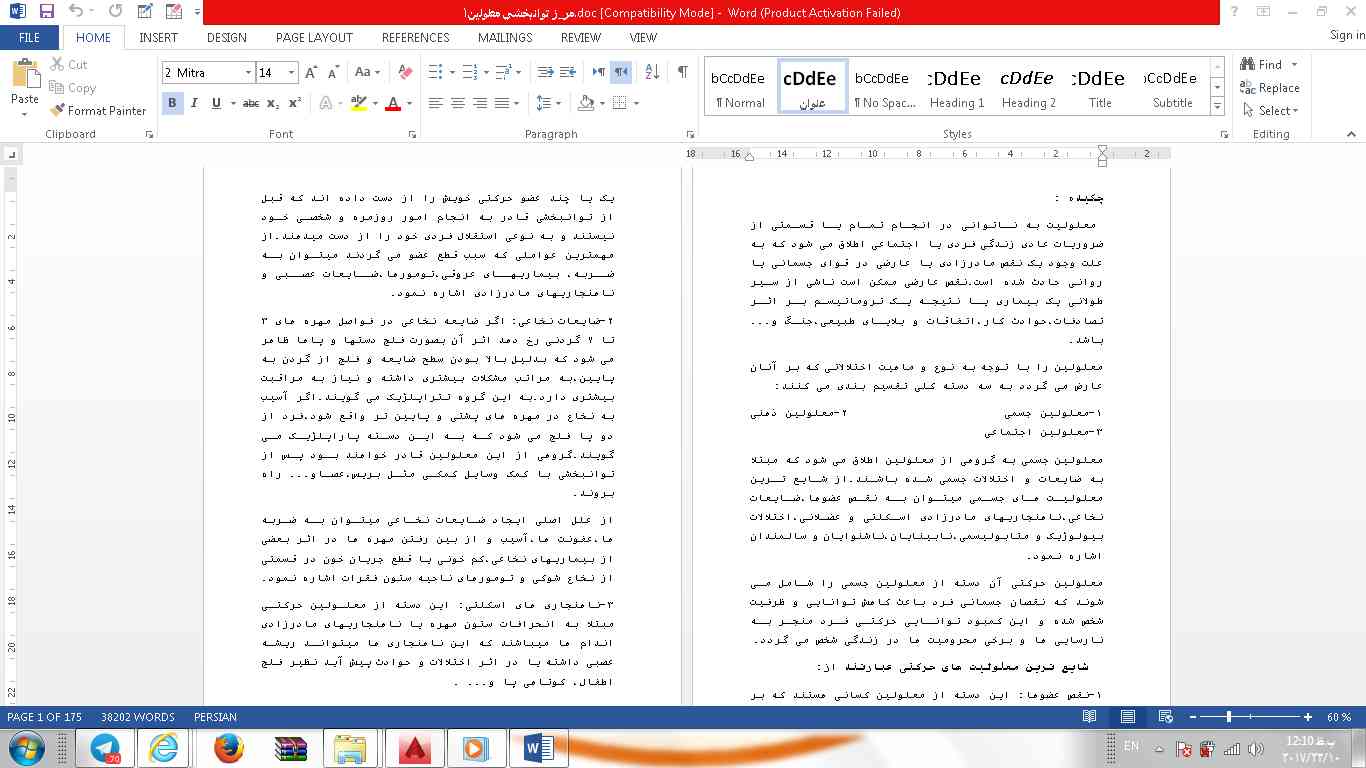Viewport: 1366px width, 768px height.
Task: Toggle Strikethrough formatting
Action: [251, 103]
